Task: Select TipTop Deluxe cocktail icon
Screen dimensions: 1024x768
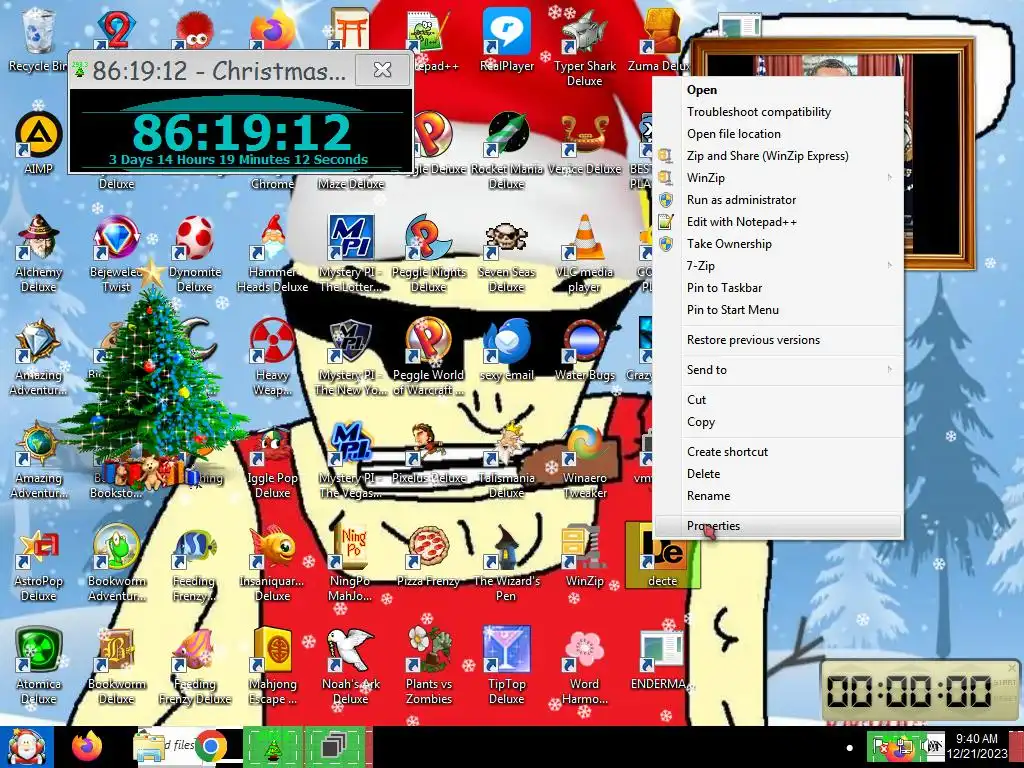Action: tap(507, 666)
